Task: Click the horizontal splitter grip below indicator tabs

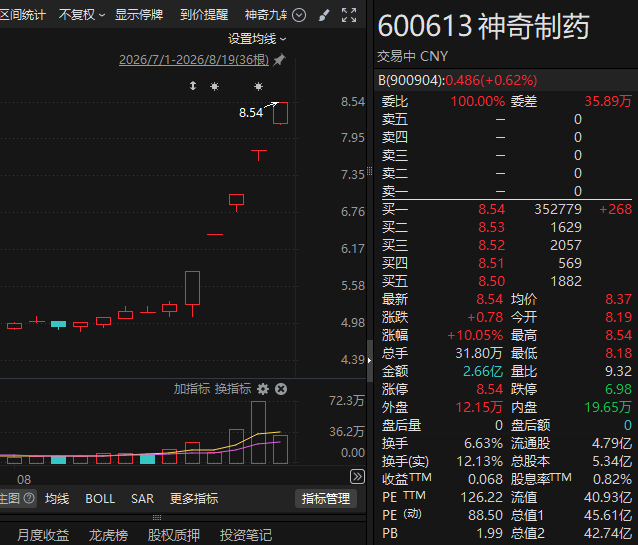Action: click(x=157, y=518)
